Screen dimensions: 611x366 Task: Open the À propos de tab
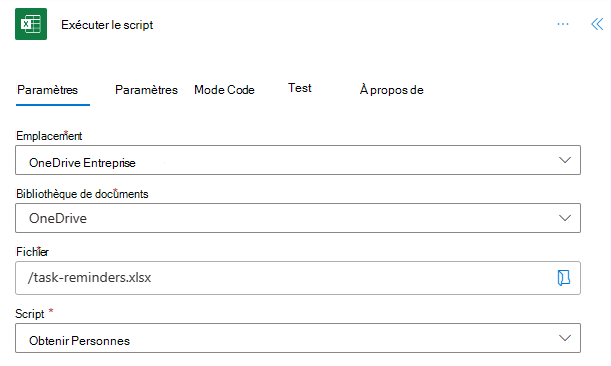tap(392, 90)
